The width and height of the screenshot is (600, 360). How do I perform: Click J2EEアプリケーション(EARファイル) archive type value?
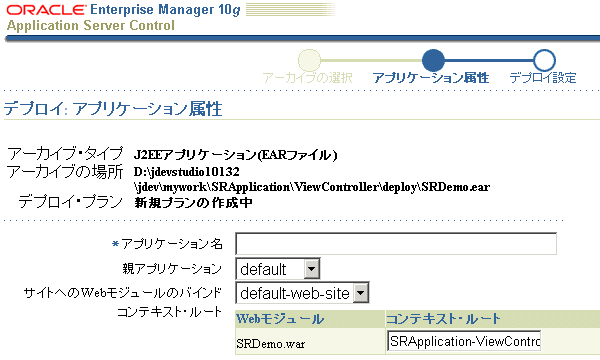(235, 155)
